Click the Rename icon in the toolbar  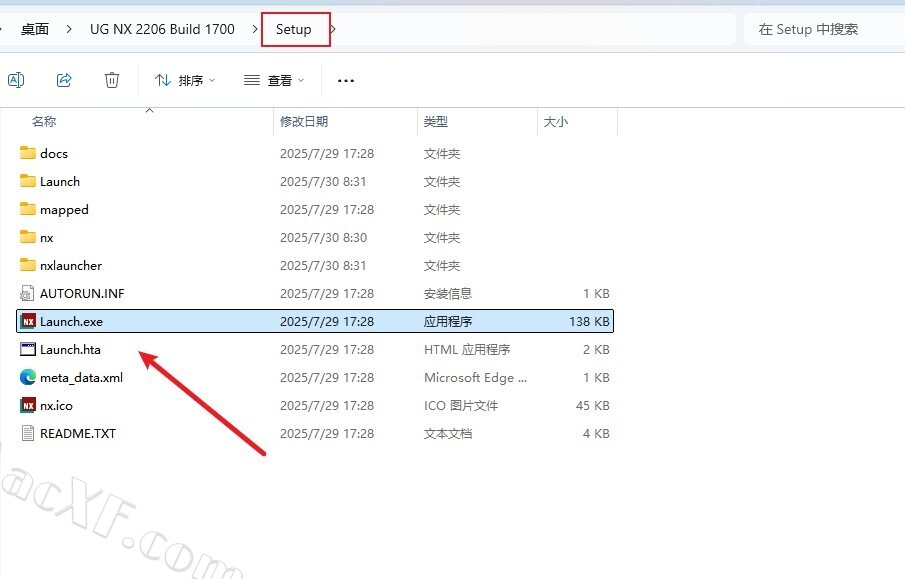(16, 80)
